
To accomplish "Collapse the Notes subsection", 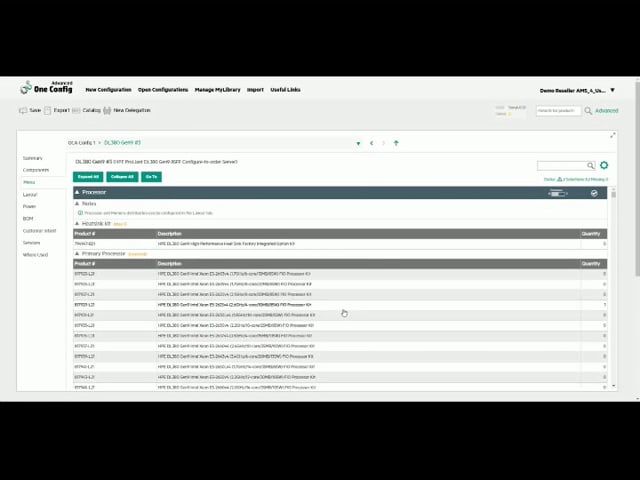I will [x=77, y=203].
